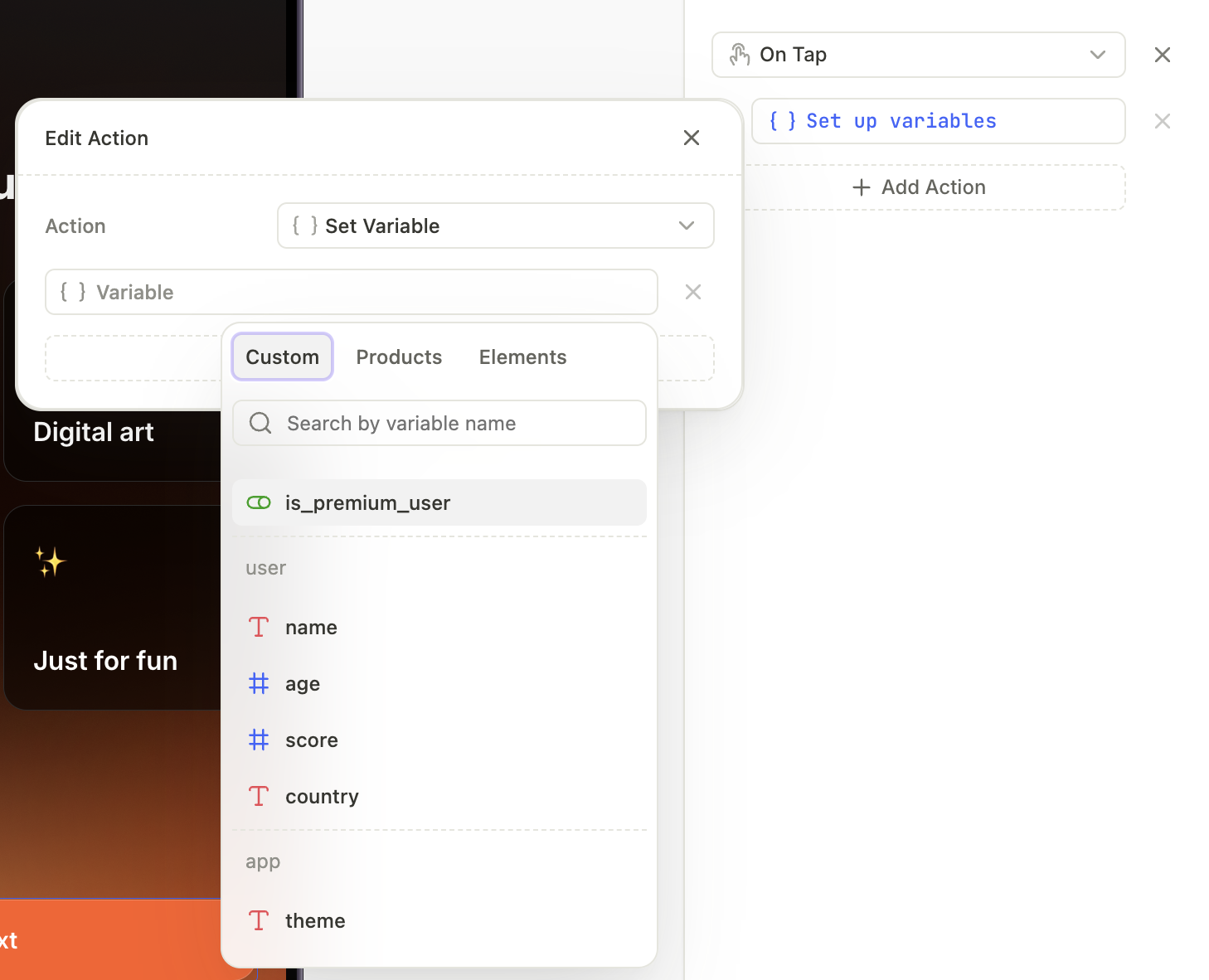Image resolution: width=1209 pixels, height=980 pixels.
Task: Choose the theme variable under app
Action: (439, 920)
